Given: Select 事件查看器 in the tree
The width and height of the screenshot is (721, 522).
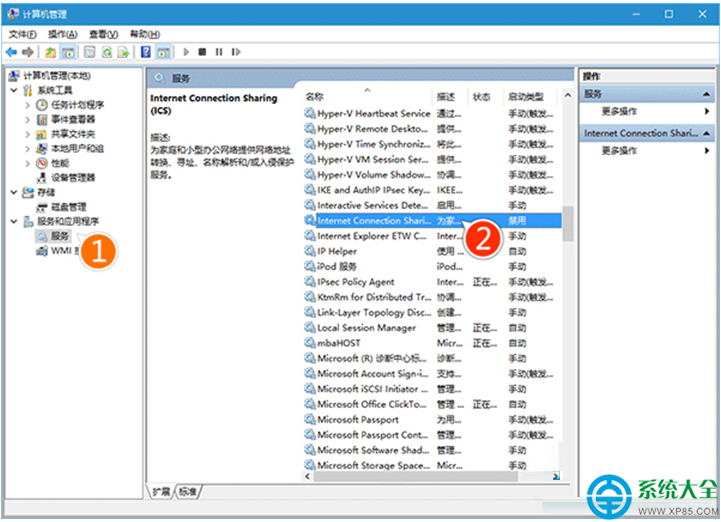Looking at the screenshot, I should tap(73, 120).
